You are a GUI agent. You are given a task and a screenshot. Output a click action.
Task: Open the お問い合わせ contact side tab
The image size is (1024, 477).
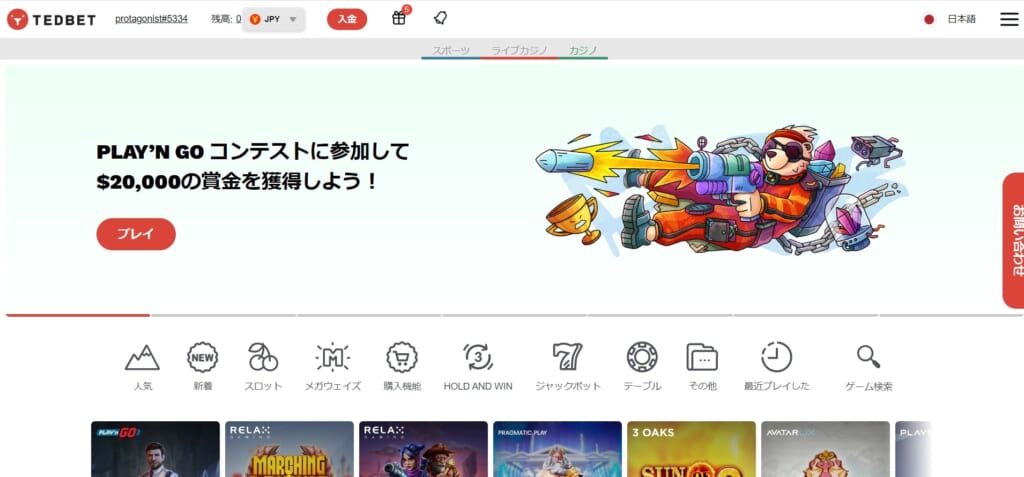pos(1014,240)
